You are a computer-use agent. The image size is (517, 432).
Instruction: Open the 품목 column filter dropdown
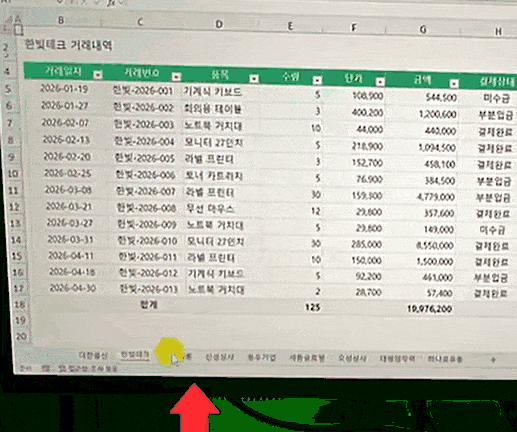coord(254,78)
